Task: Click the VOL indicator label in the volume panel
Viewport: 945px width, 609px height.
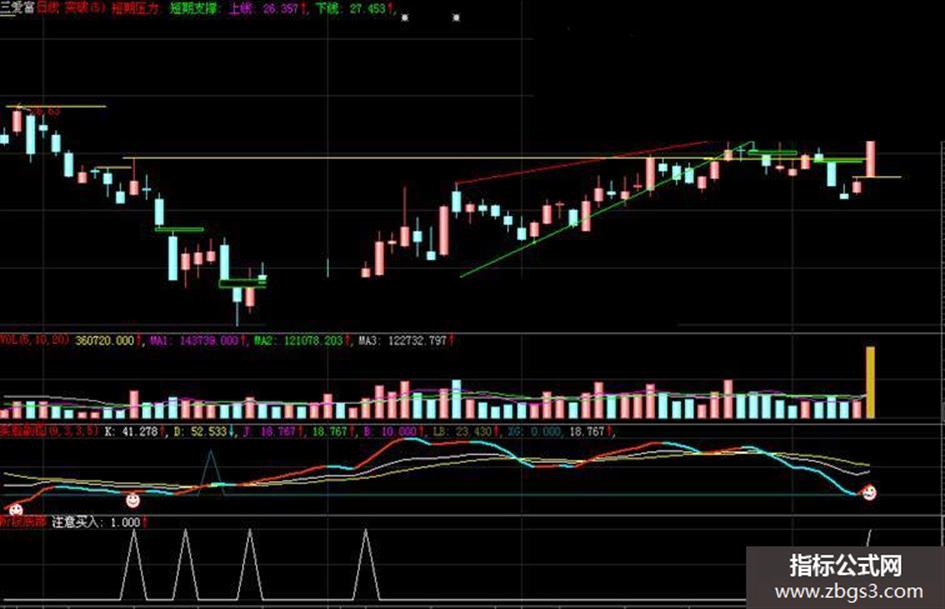Action: (x=35, y=340)
